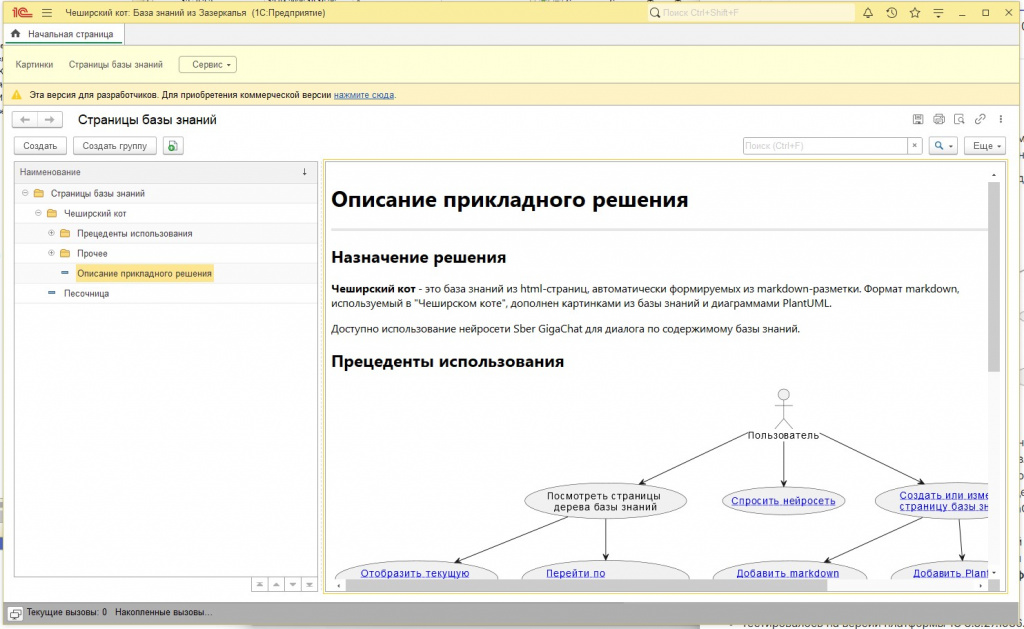This screenshot has height=629, width=1024.
Task: Follow the Спросить нейросеть diagram link
Action: click(x=783, y=501)
